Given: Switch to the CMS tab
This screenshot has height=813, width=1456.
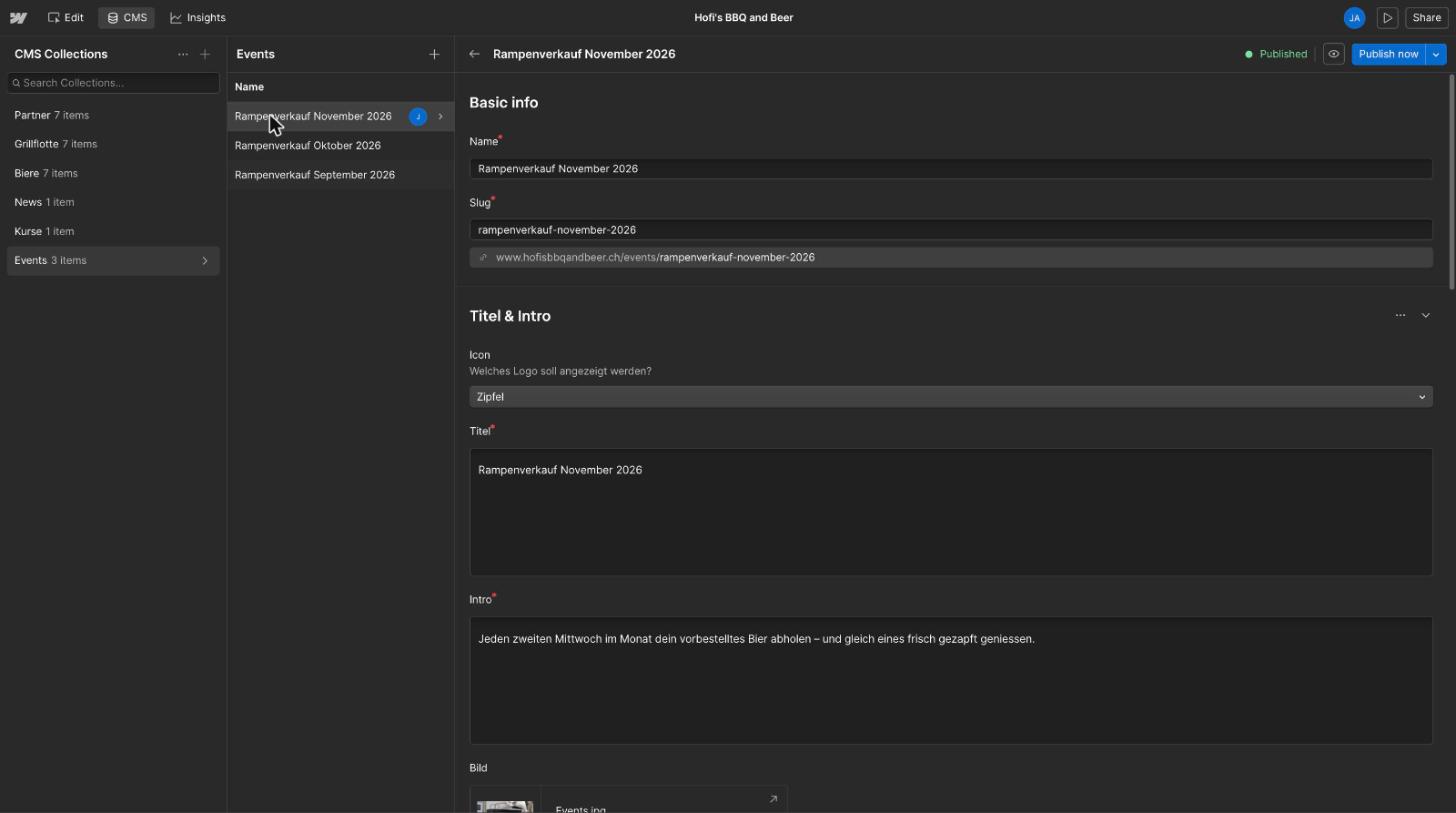Looking at the screenshot, I should (127, 18).
